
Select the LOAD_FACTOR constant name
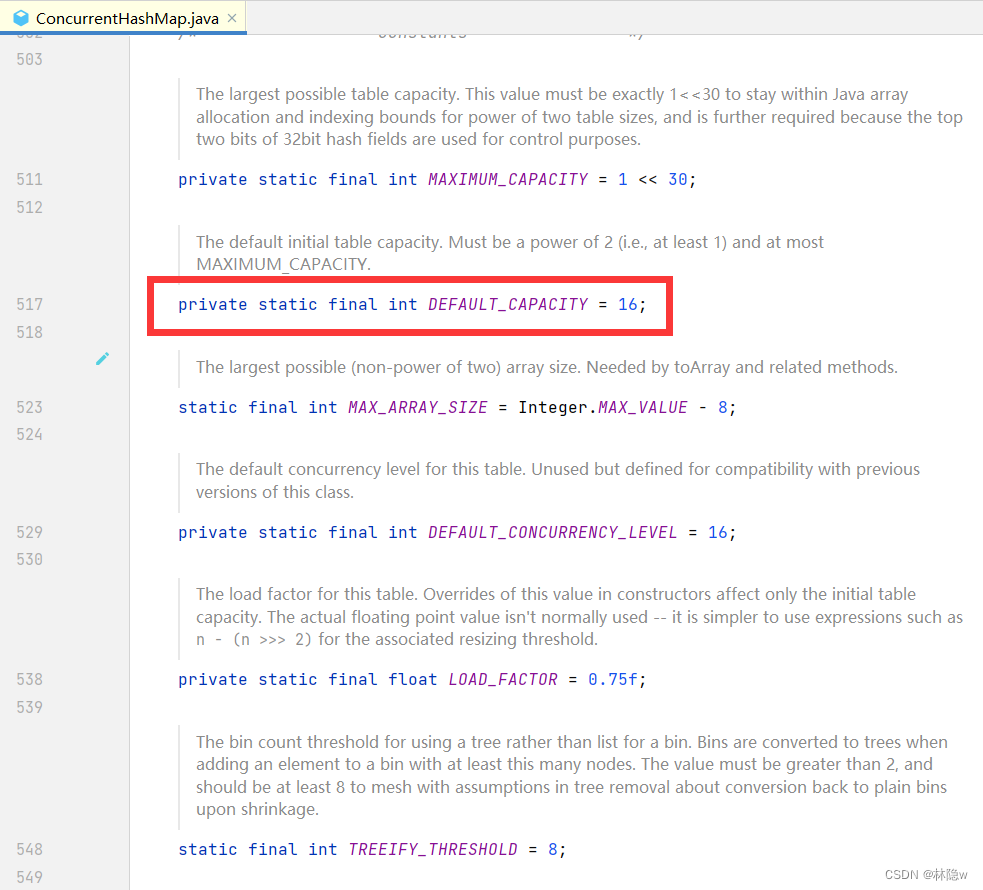click(x=503, y=679)
